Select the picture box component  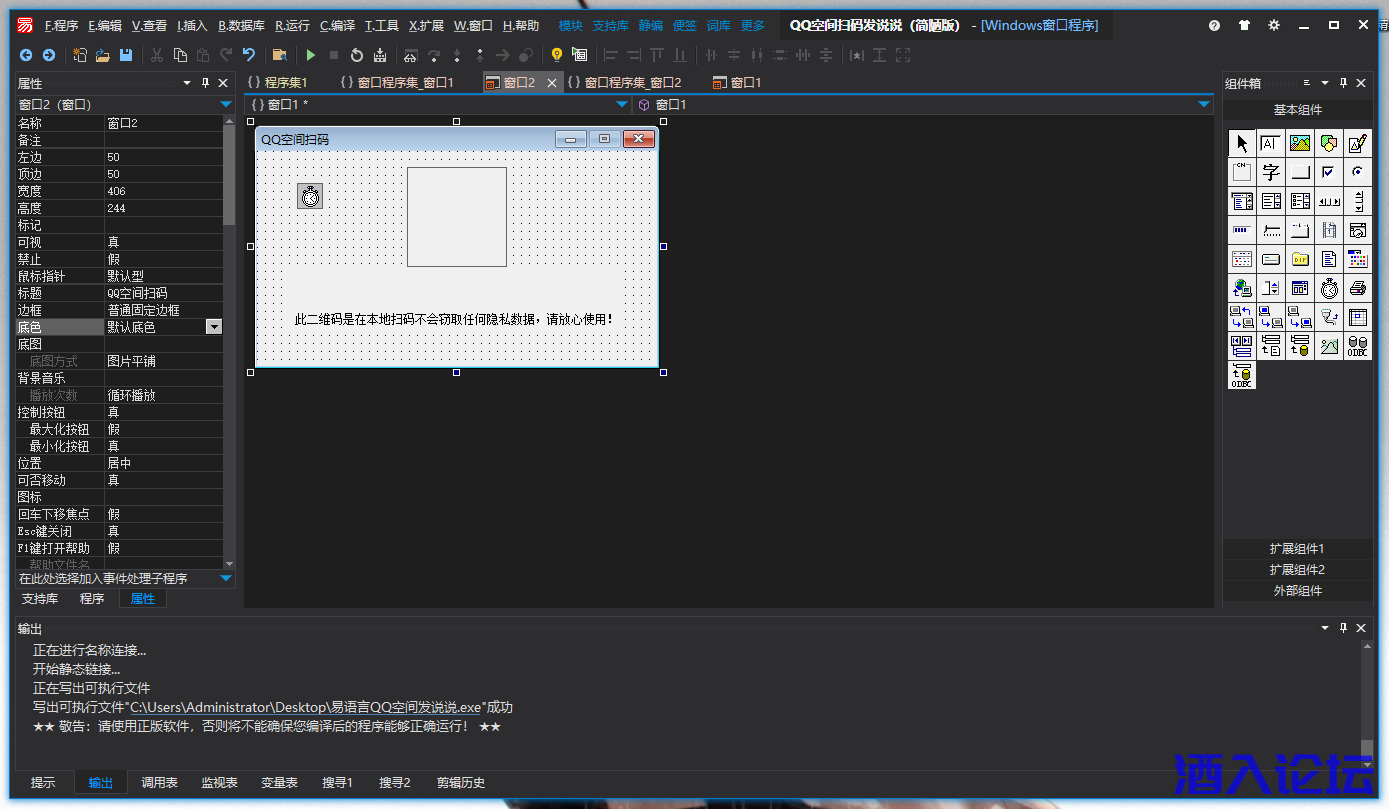tap(1299, 142)
